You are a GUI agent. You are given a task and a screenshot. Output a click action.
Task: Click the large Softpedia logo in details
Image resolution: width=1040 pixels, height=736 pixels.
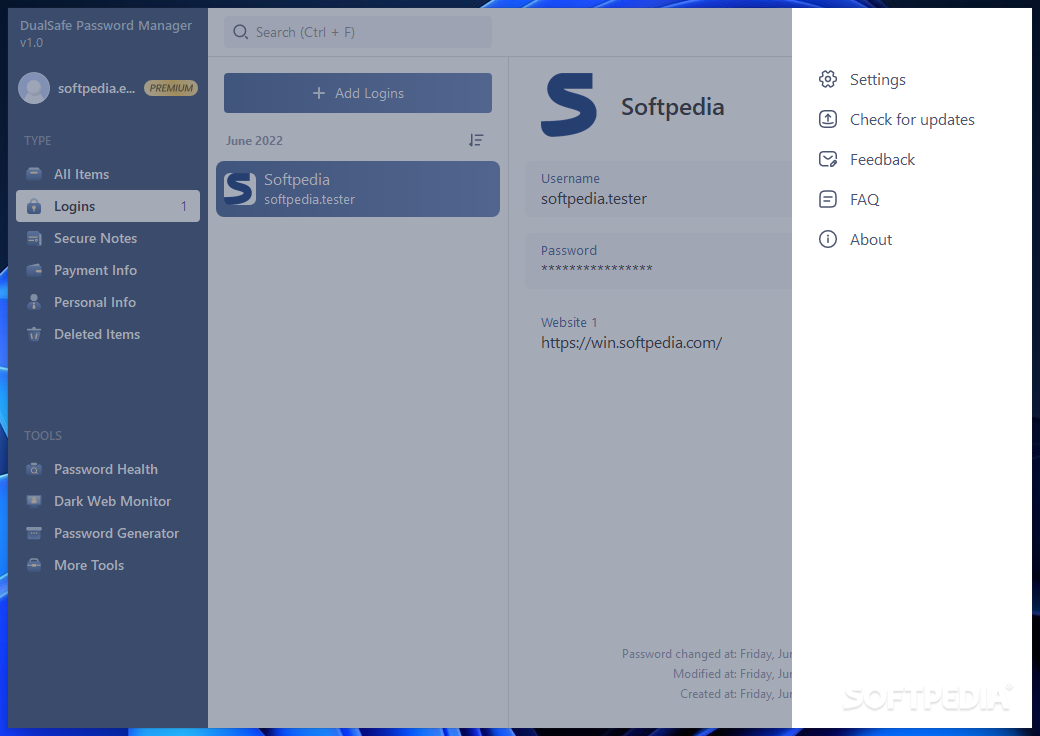(569, 105)
